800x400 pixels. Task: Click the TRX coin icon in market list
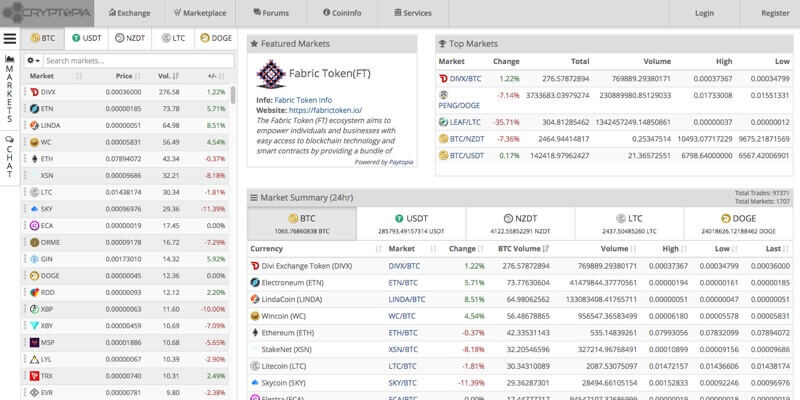click(x=34, y=376)
